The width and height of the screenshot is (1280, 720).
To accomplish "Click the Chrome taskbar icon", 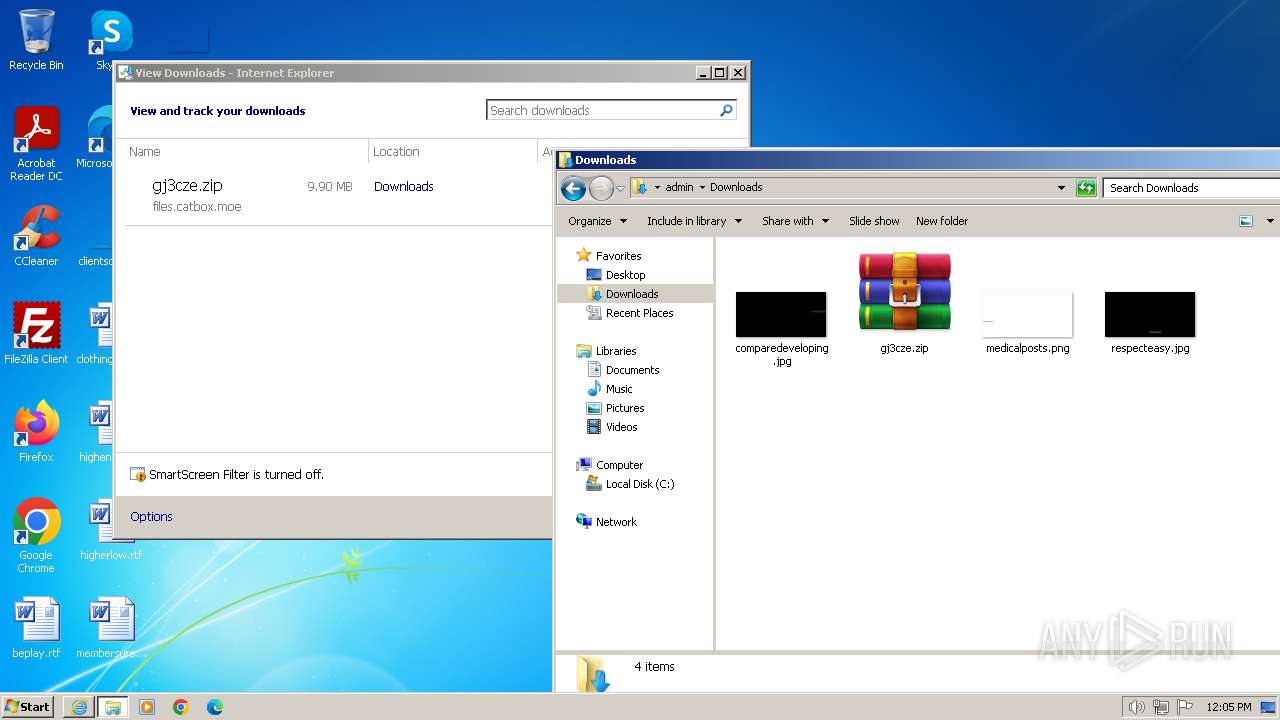I will tap(181, 707).
